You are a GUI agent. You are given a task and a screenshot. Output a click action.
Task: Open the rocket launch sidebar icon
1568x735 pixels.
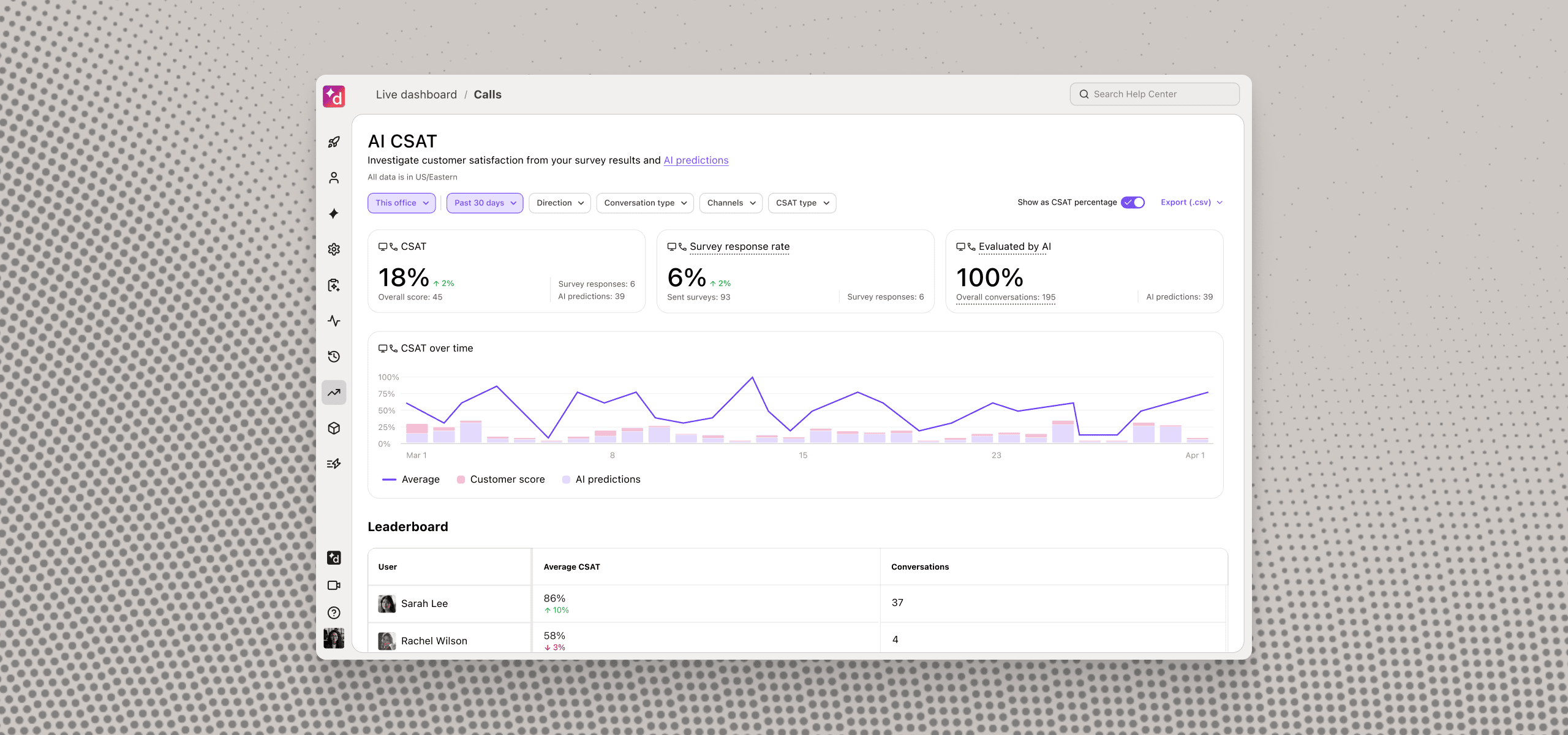tap(334, 142)
